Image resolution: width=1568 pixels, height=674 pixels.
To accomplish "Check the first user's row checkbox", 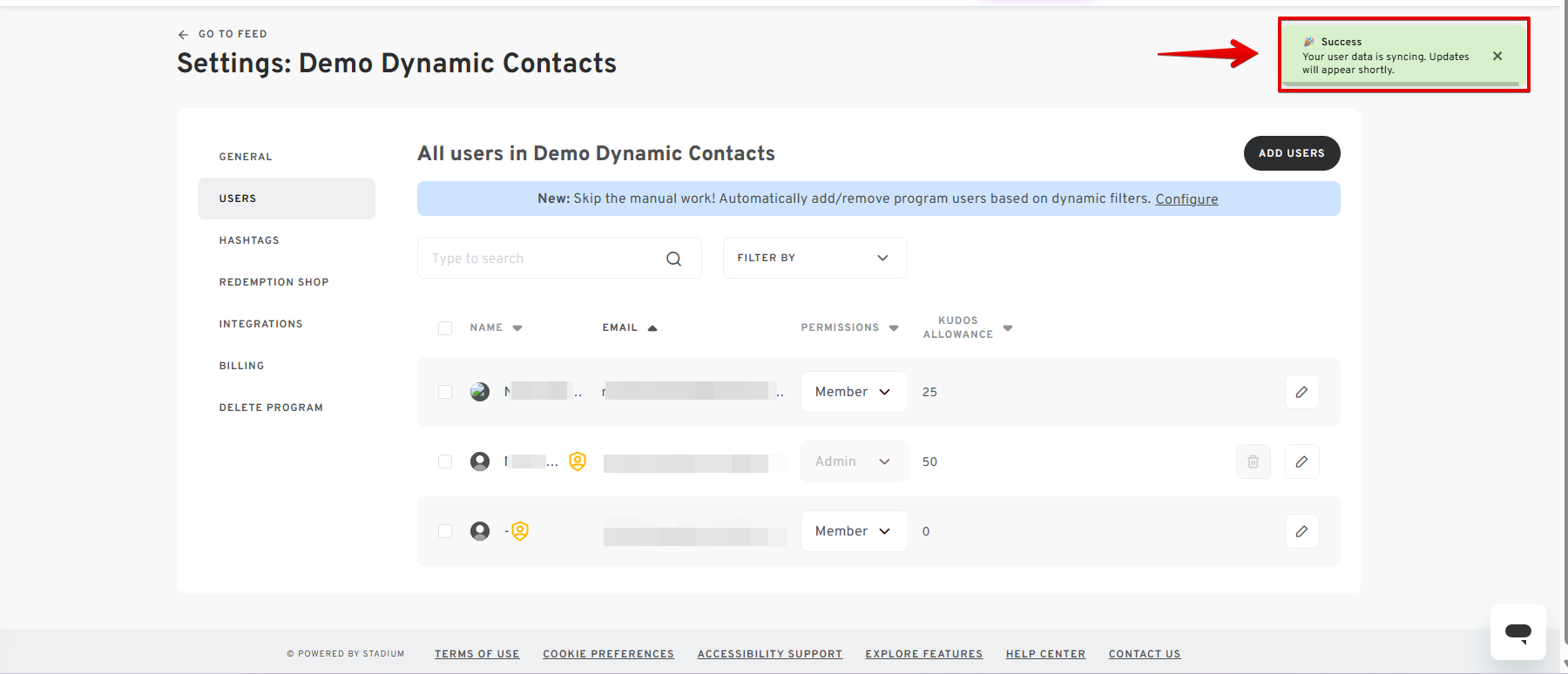I will click(445, 392).
